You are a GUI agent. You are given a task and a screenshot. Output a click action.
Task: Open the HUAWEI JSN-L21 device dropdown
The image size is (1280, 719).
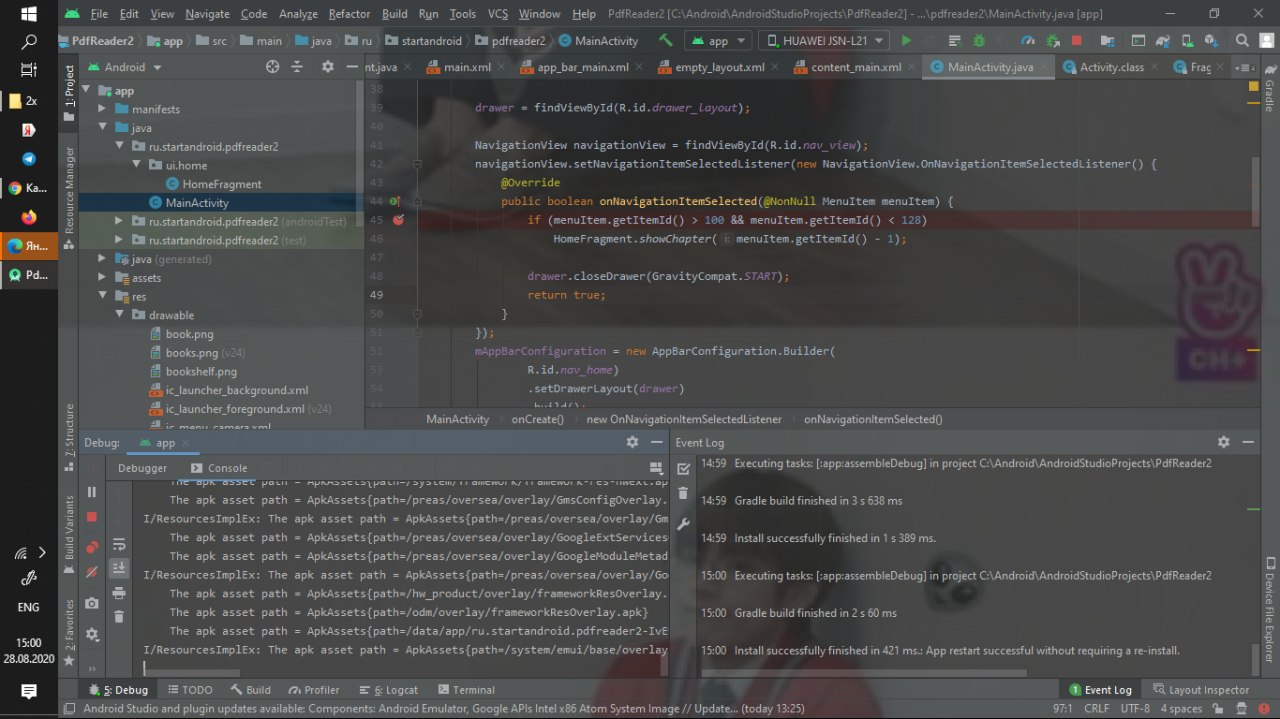click(825, 41)
